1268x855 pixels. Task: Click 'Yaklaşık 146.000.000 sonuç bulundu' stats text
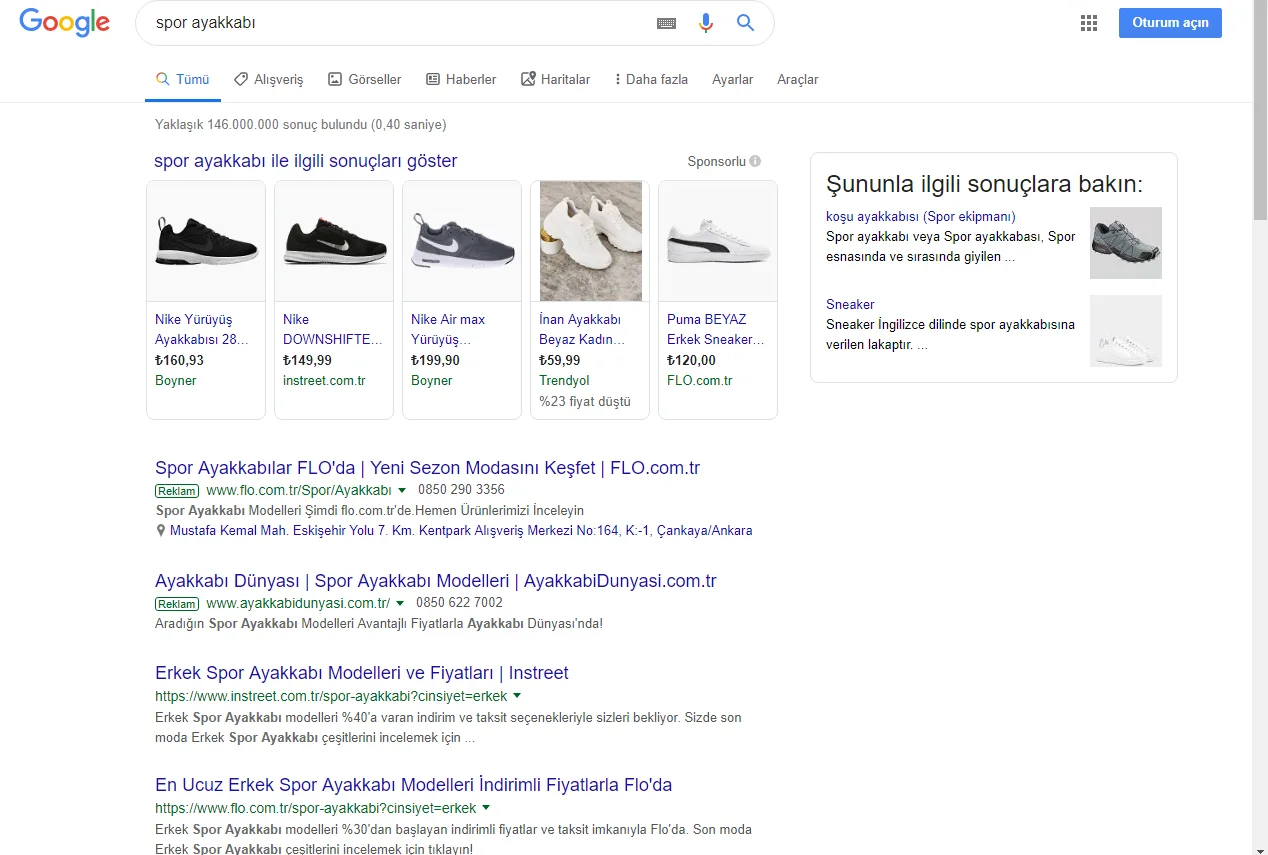pos(300,125)
